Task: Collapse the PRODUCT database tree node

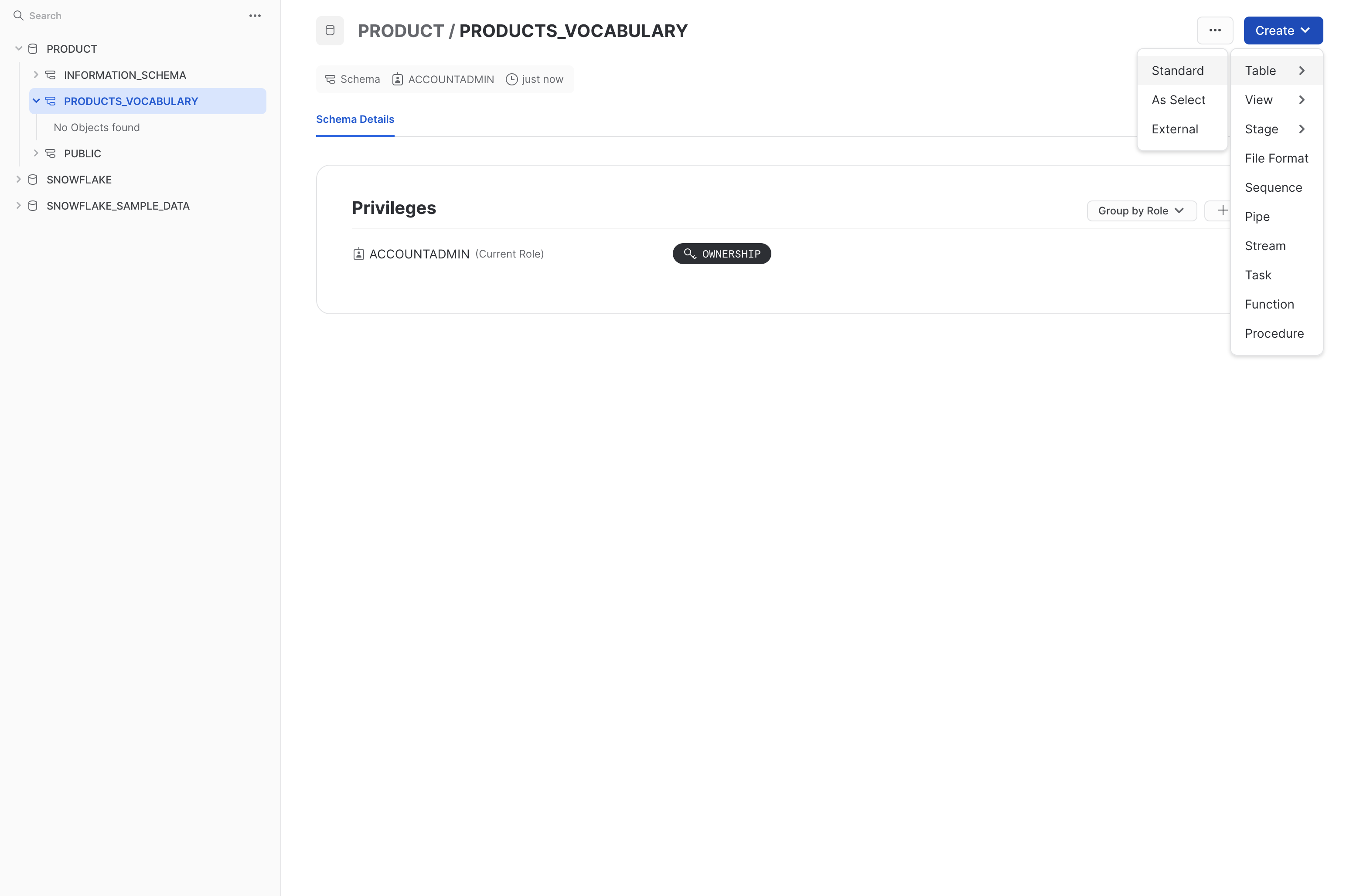Action: point(18,48)
